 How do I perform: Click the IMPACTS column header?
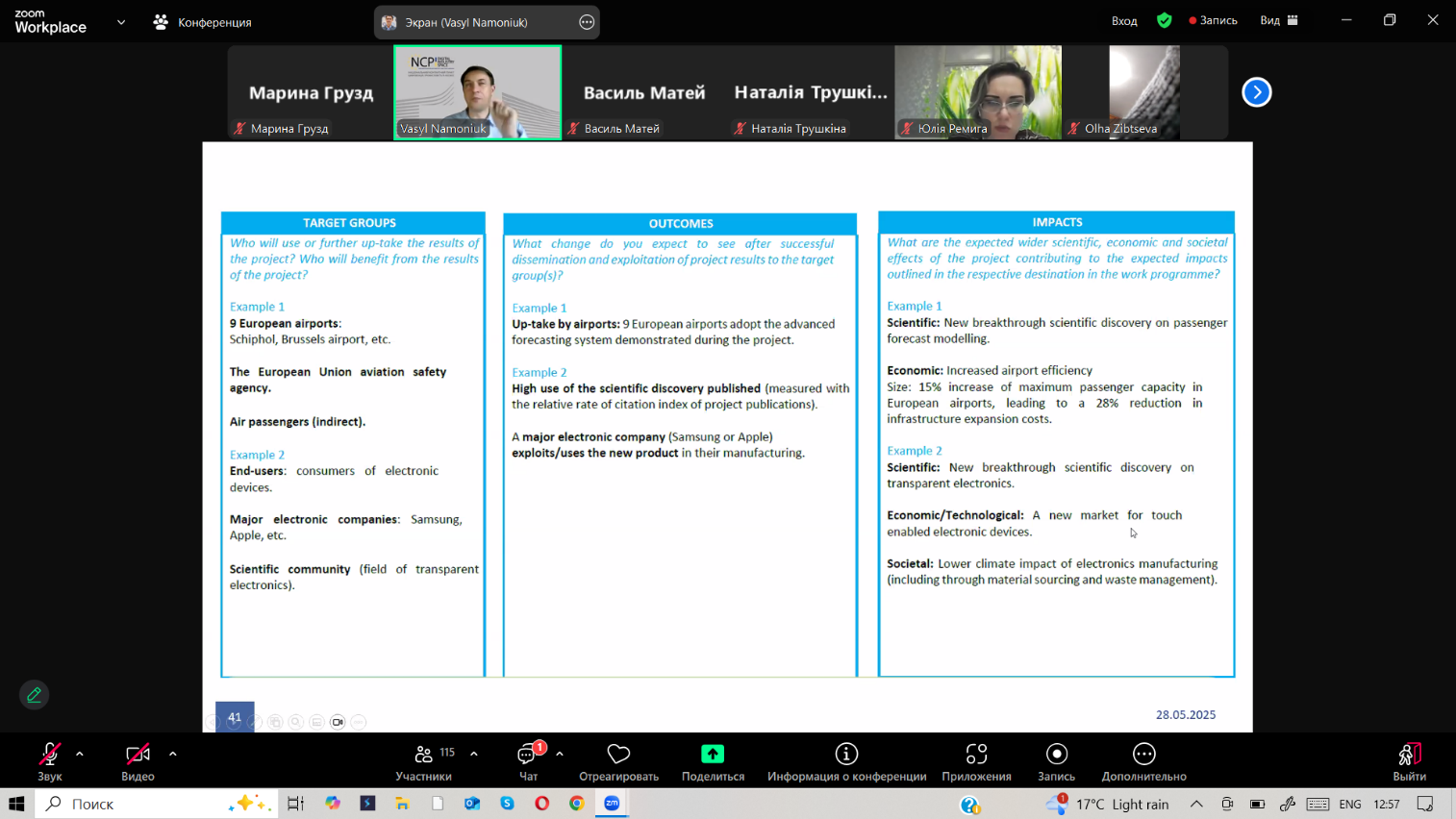coord(1056,222)
